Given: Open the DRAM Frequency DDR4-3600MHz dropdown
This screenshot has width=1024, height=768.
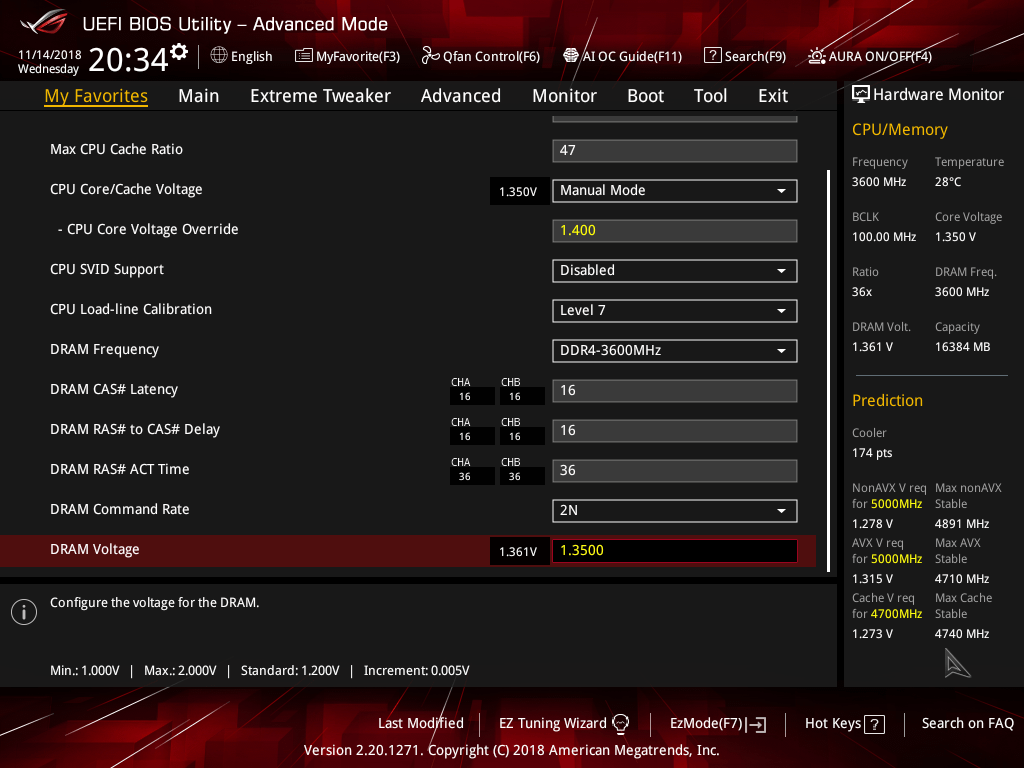Looking at the screenshot, I should pyautogui.click(x=675, y=351).
